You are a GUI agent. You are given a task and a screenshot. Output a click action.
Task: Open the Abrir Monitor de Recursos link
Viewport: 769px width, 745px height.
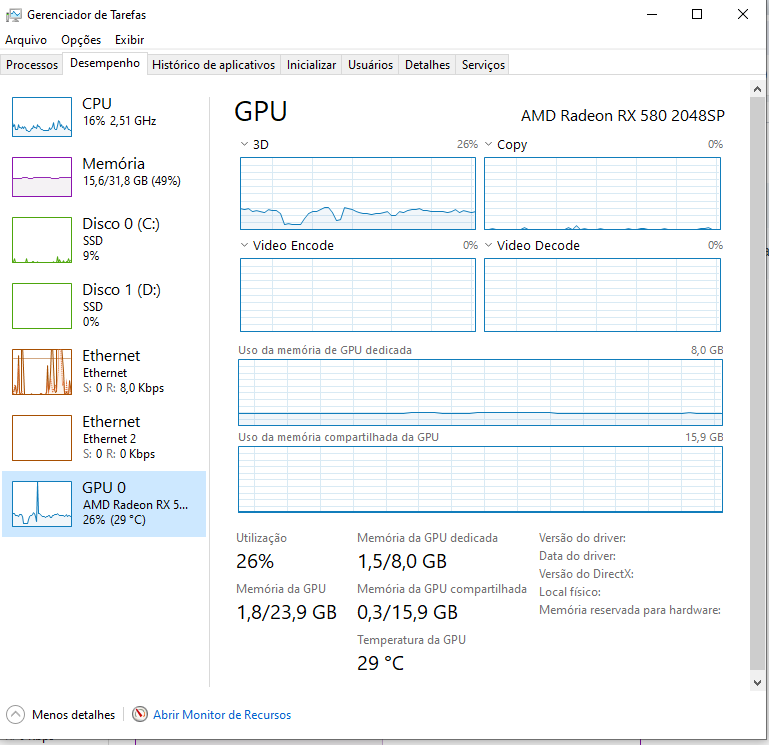(222, 715)
